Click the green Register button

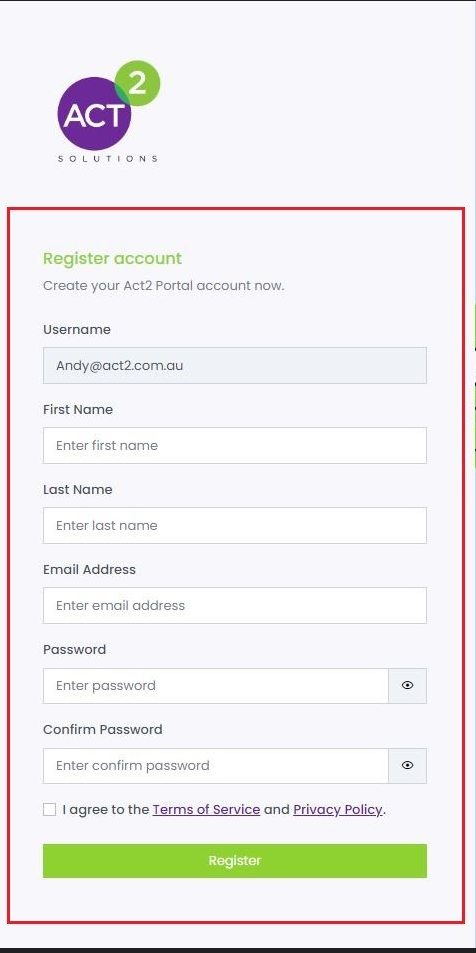[x=235, y=861]
